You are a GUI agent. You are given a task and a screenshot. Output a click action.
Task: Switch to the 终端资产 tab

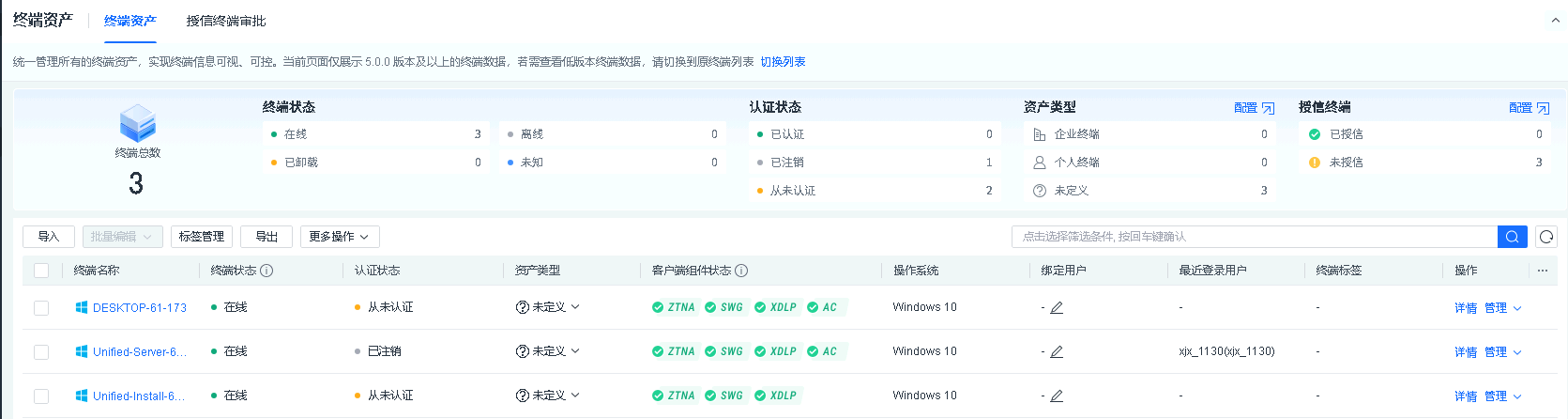tap(130, 21)
